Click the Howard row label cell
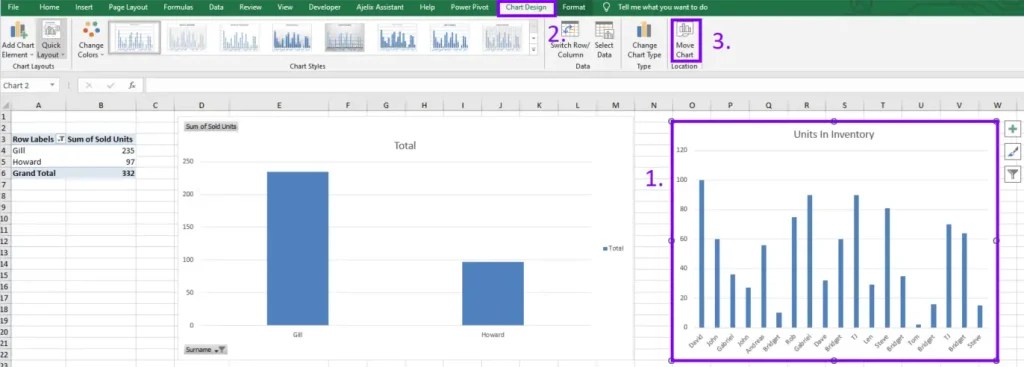The width and height of the screenshot is (1024, 367). [x=39, y=162]
